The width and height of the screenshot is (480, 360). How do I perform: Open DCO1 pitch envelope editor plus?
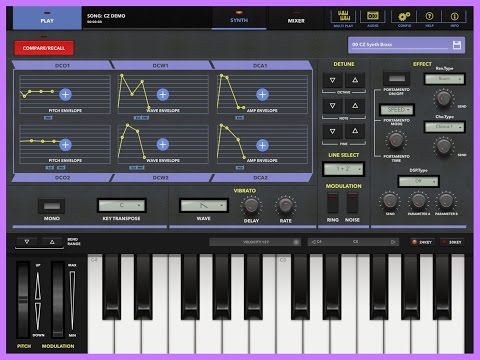[65, 95]
